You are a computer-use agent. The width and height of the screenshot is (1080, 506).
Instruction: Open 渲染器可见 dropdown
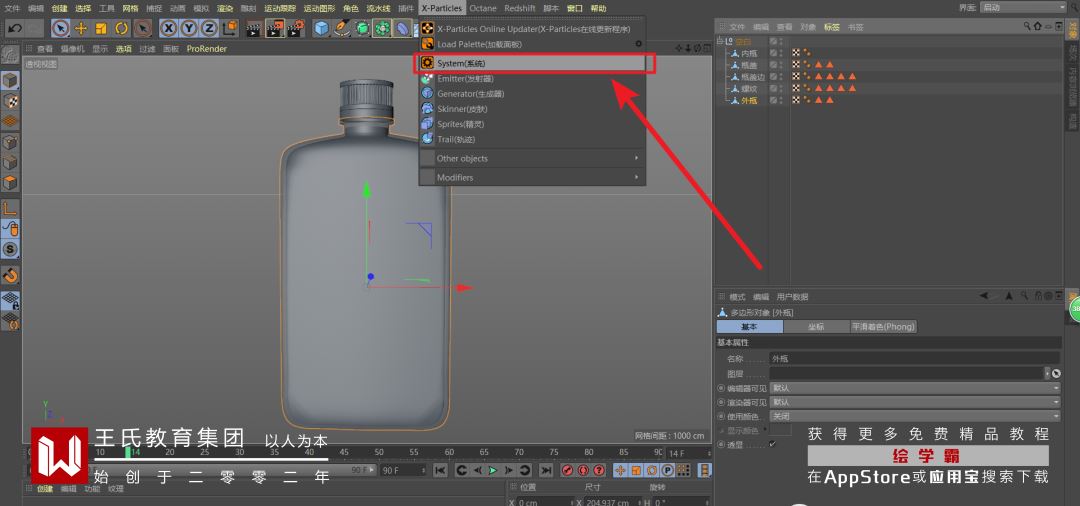click(915, 402)
